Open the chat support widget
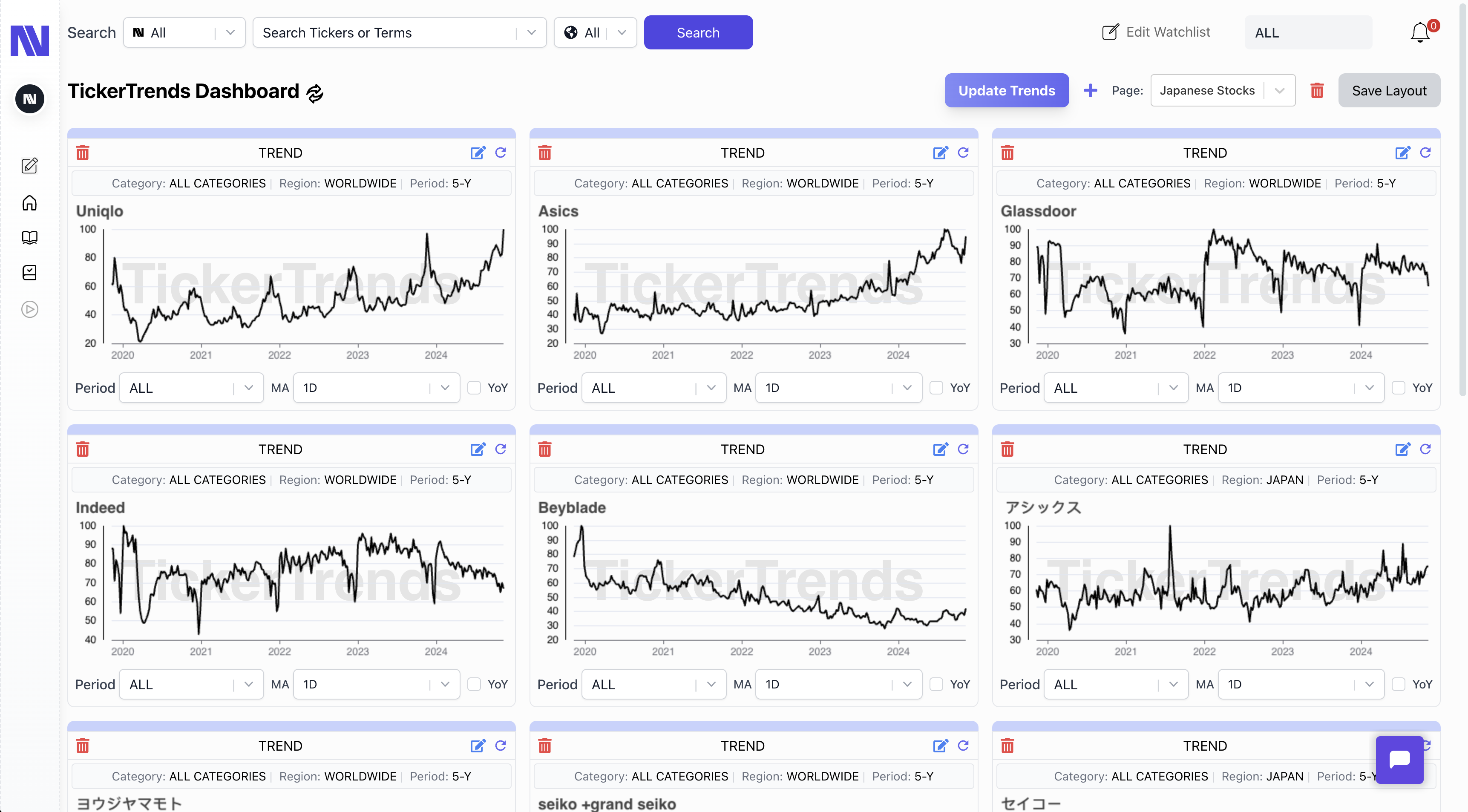 coord(1399,760)
